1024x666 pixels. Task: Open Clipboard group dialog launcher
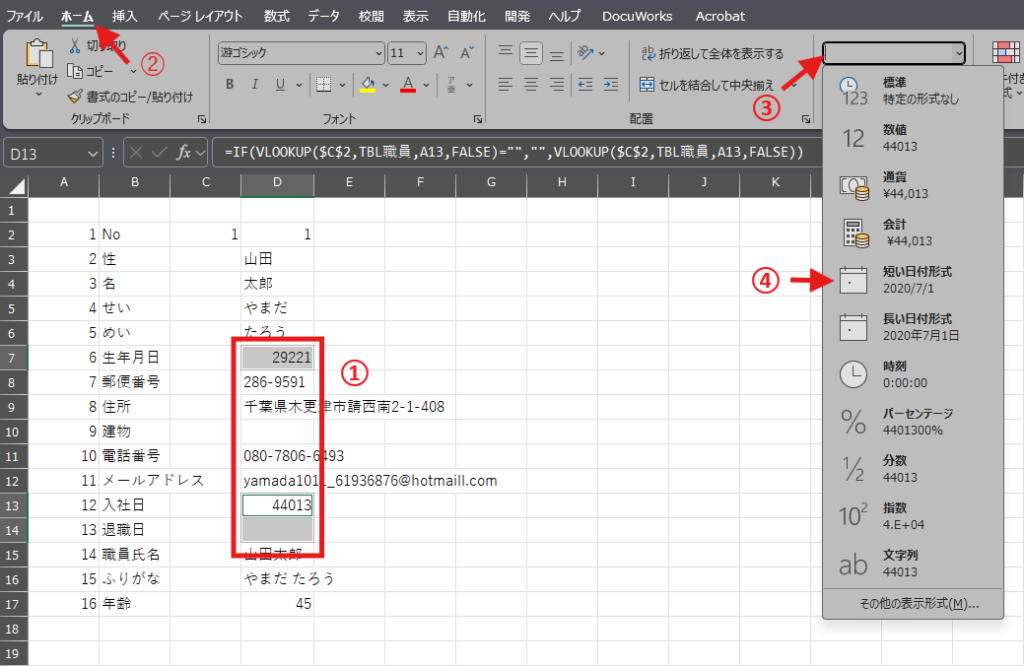pyautogui.click(x=202, y=119)
